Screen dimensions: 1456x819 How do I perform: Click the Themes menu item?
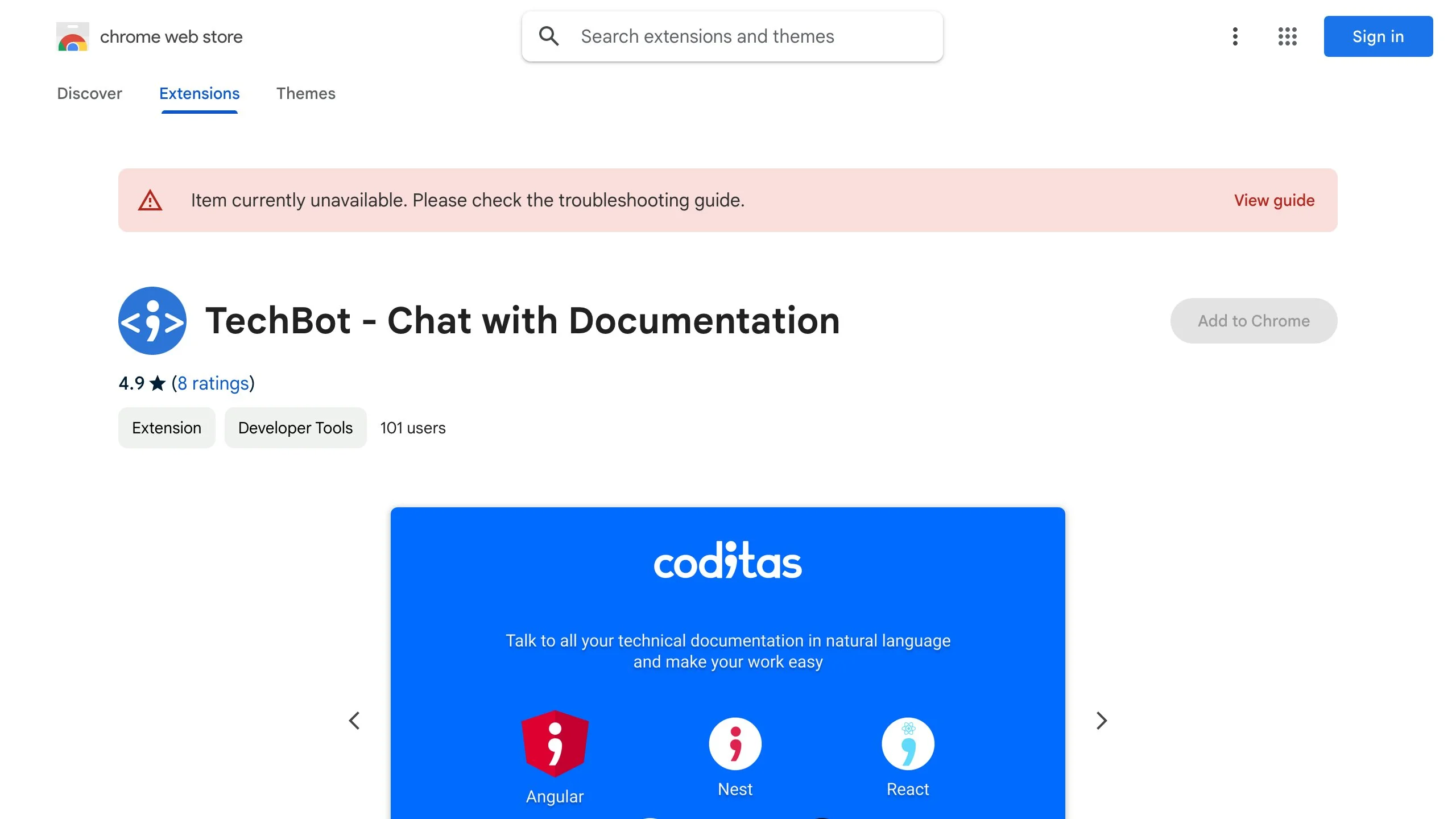click(306, 93)
